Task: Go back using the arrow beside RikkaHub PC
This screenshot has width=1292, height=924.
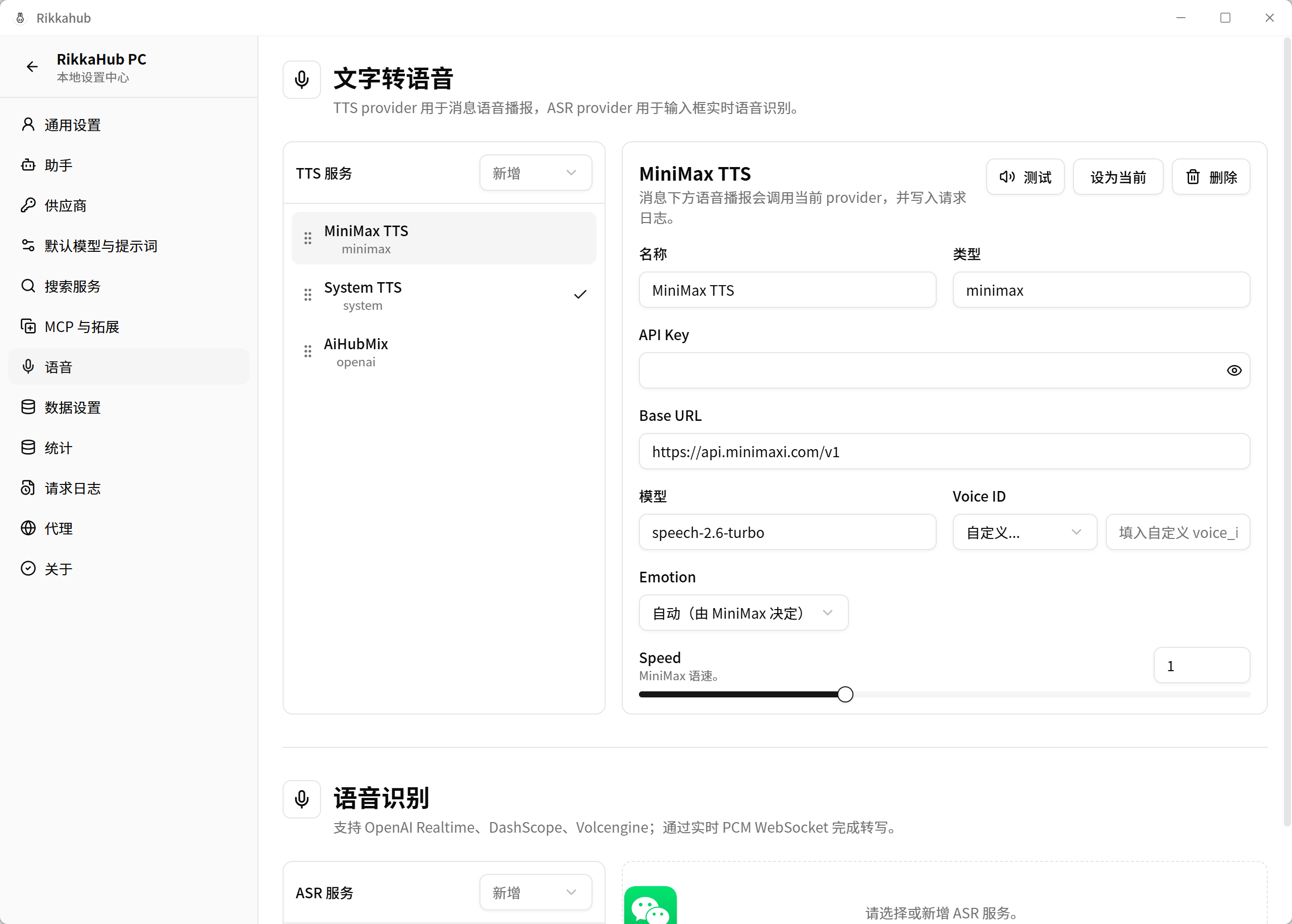Action: pyautogui.click(x=32, y=67)
